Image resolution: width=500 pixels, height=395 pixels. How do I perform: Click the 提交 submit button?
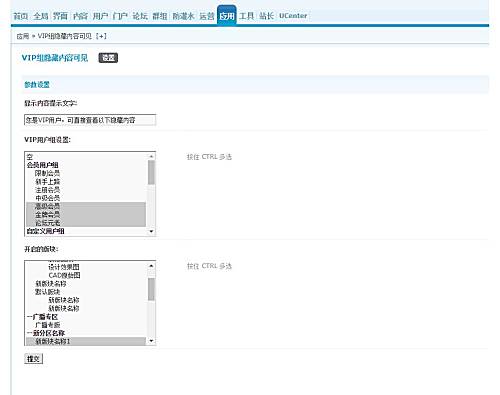(34, 359)
